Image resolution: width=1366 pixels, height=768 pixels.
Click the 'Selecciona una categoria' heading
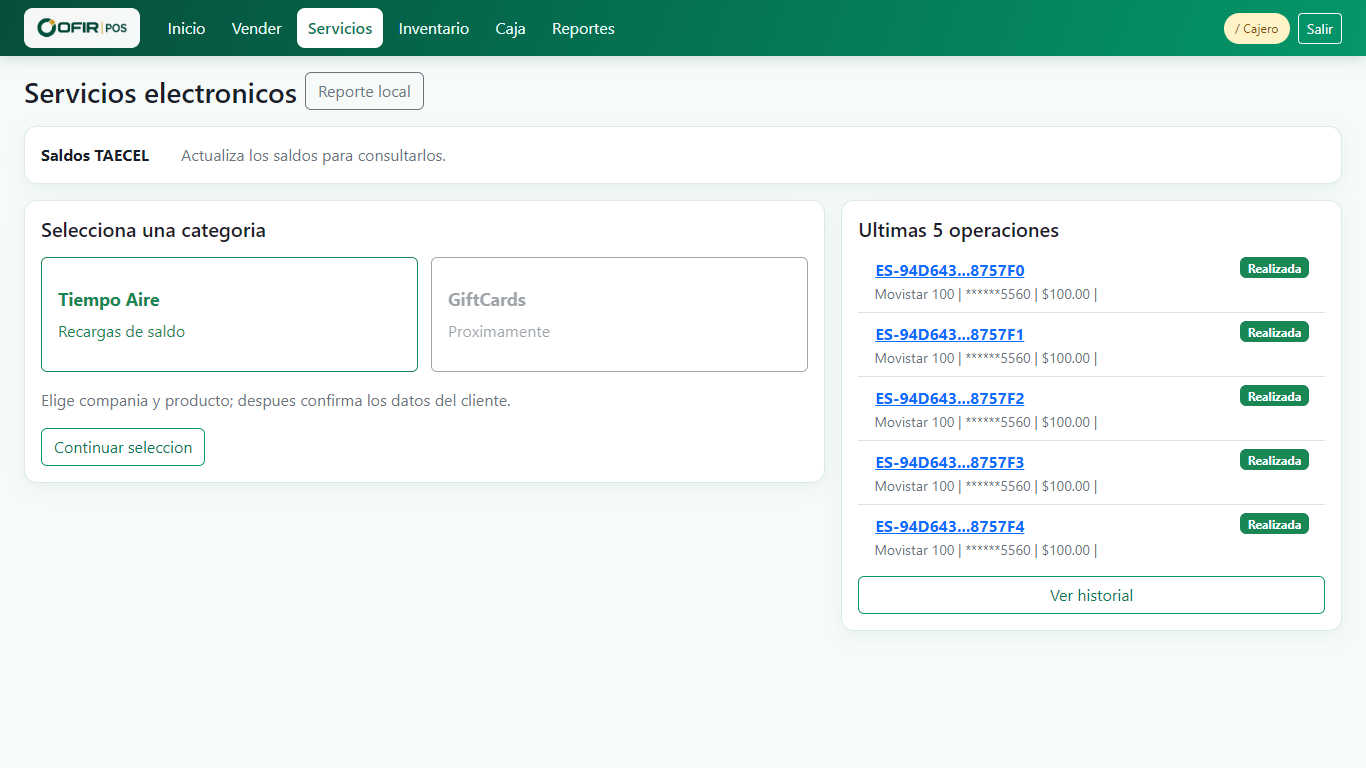tap(153, 230)
